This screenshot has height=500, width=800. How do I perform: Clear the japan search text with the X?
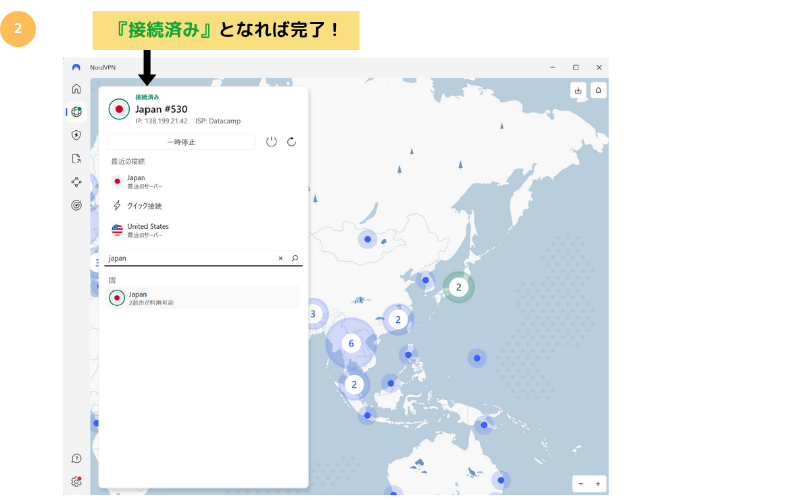point(280,258)
